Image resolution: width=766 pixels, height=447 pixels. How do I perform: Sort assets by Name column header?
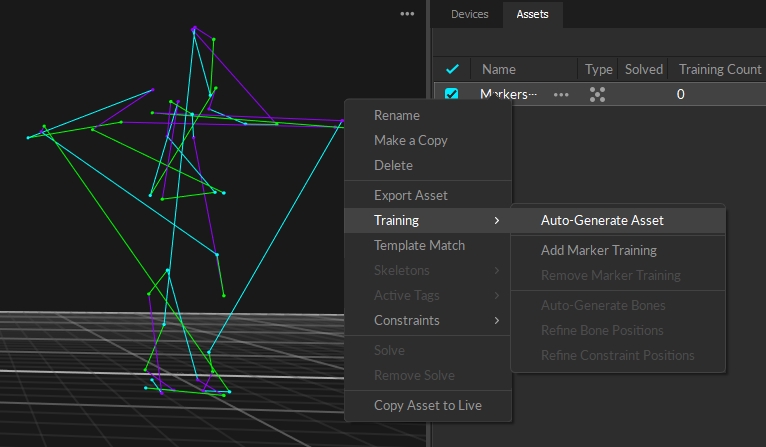[499, 69]
